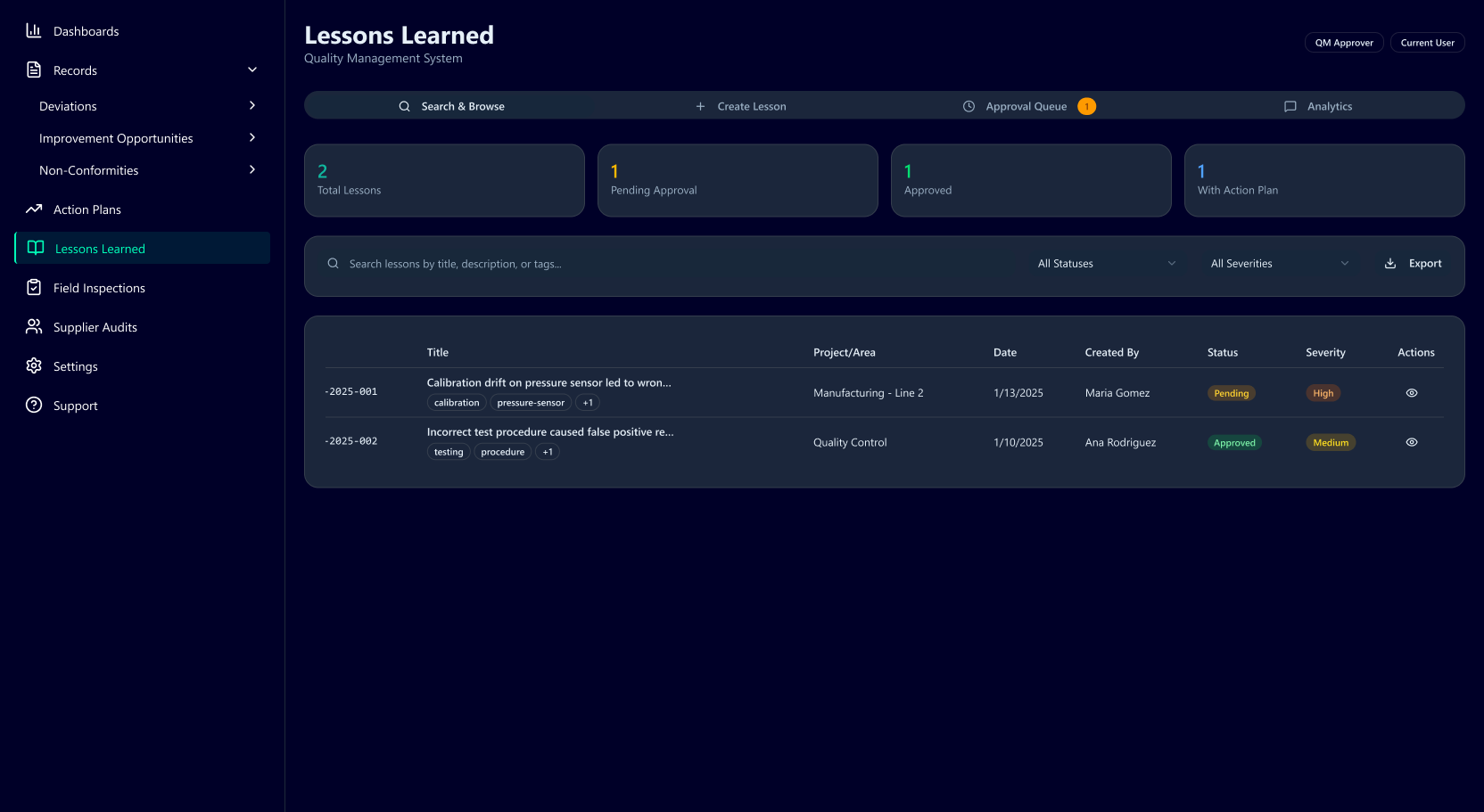Click the Approval Queue orange count badge

[x=1086, y=106]
